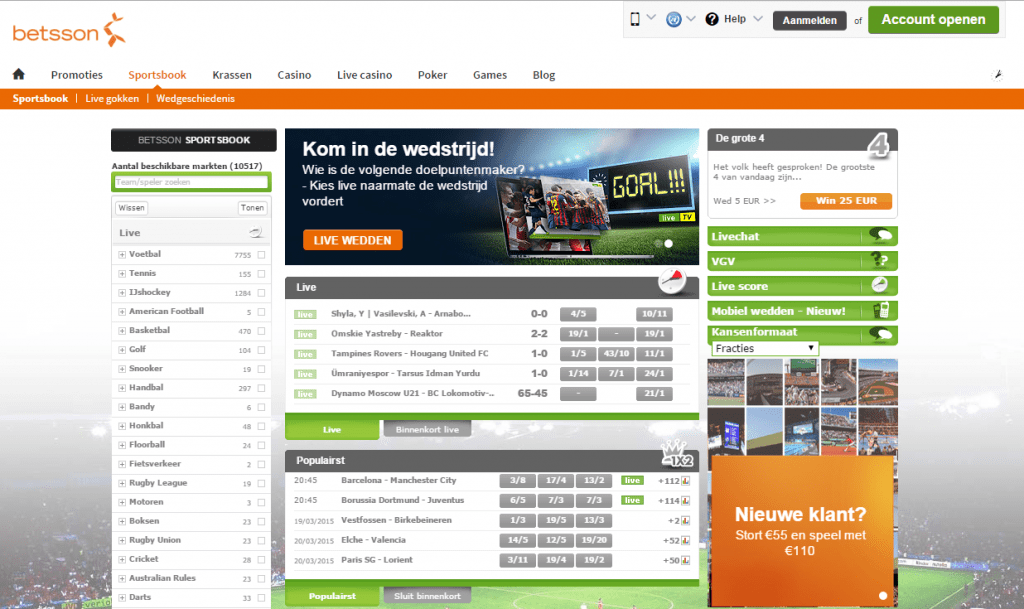The image size is (1024, 609).
Task: Open the mobile phone icon menu
Action: pyautogui.click(x=635, y=19)
